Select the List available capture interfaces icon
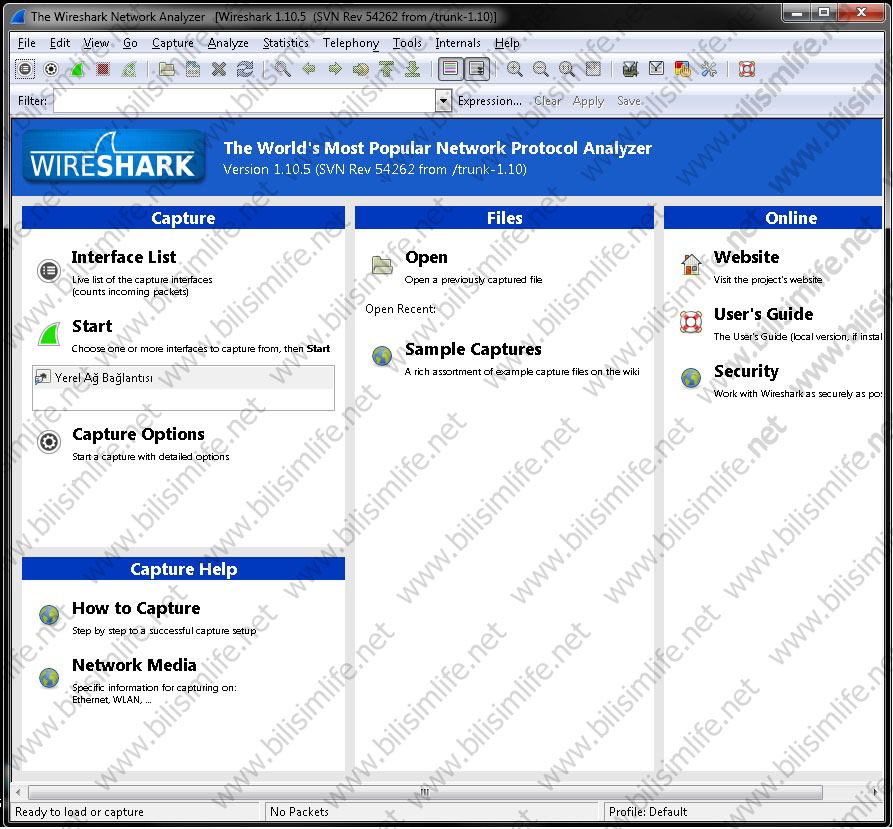Image resolution: width=893 pixels, height=829 pixels. [x=25, y=69]
